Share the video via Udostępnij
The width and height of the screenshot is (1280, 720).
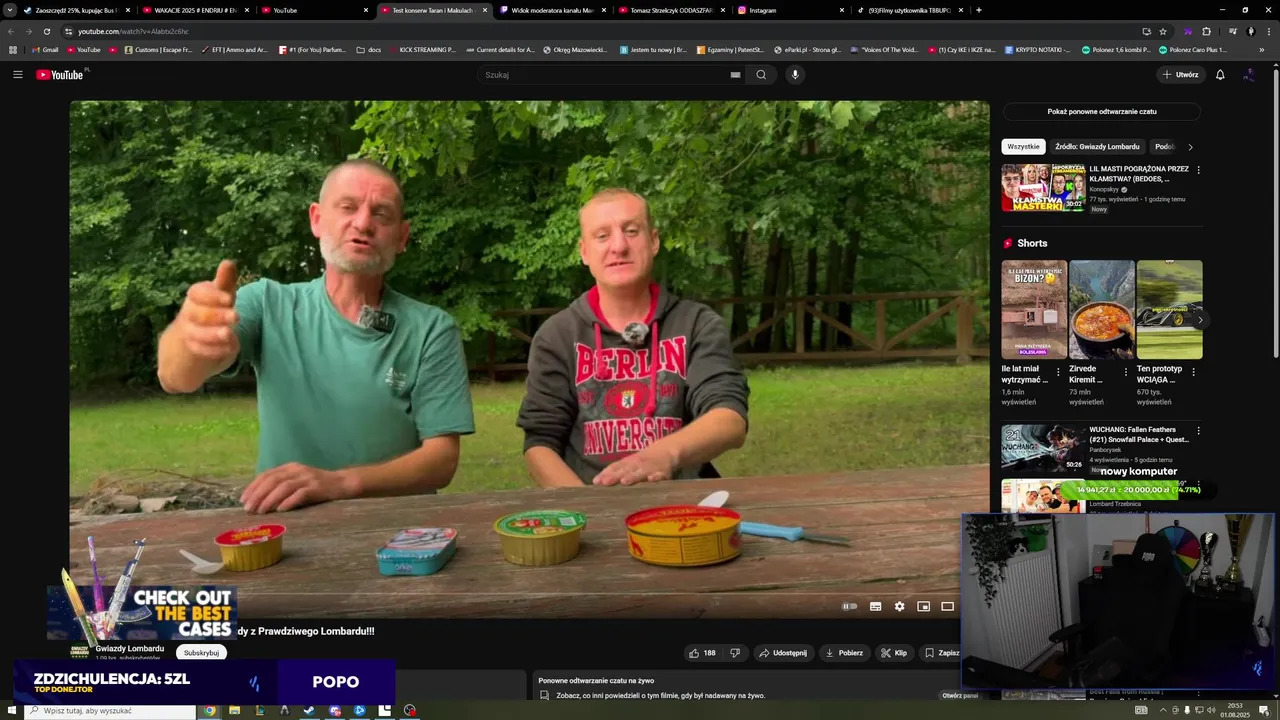coord(783,653)
